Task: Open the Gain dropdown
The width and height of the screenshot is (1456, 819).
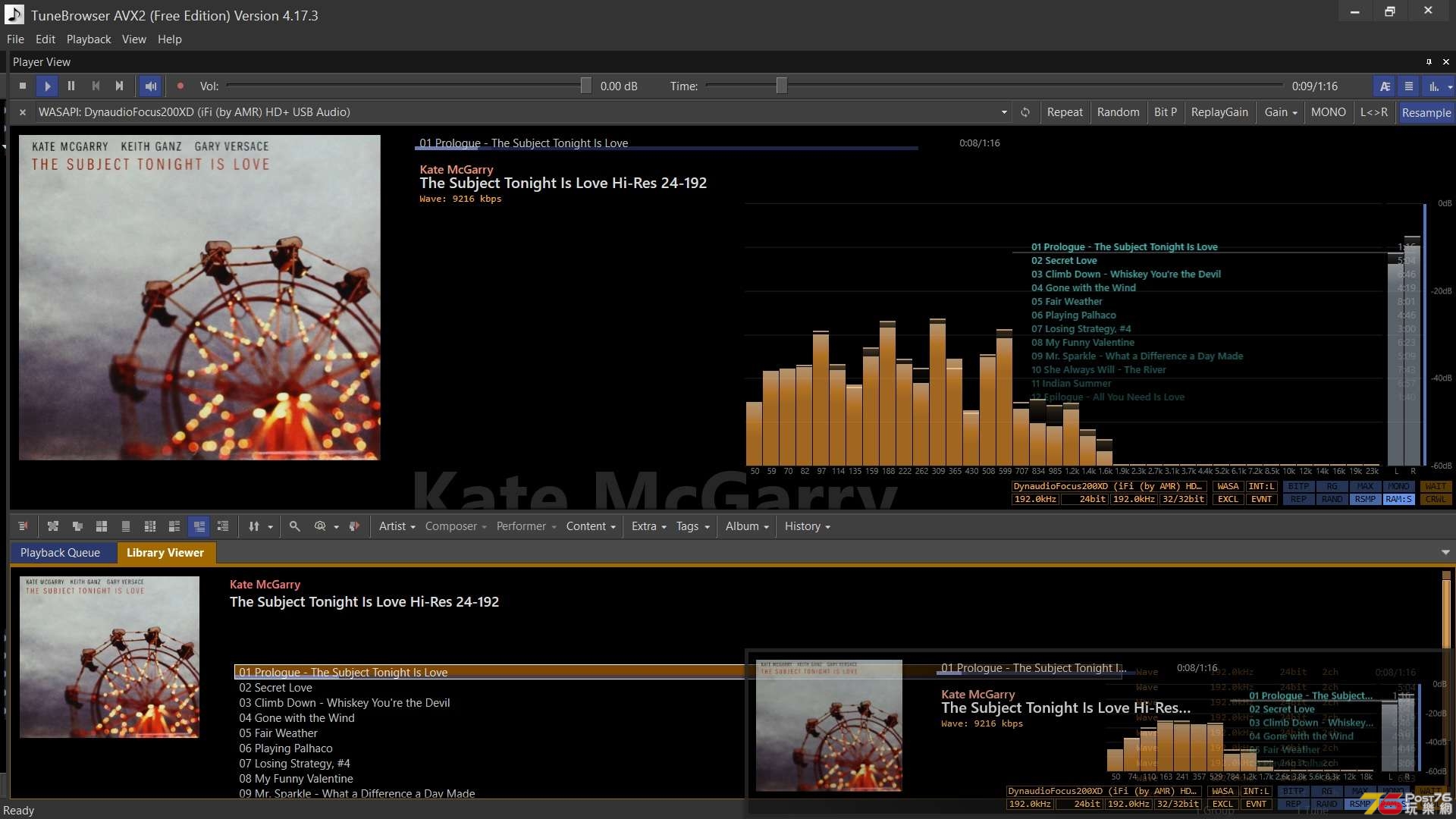Action: 1281,112
